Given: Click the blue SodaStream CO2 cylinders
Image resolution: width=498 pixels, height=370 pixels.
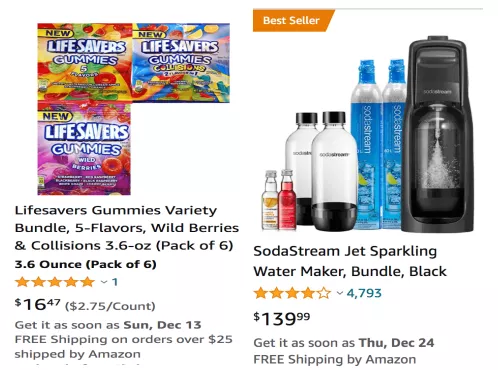Looking at the screenshot, I should 378,144.
